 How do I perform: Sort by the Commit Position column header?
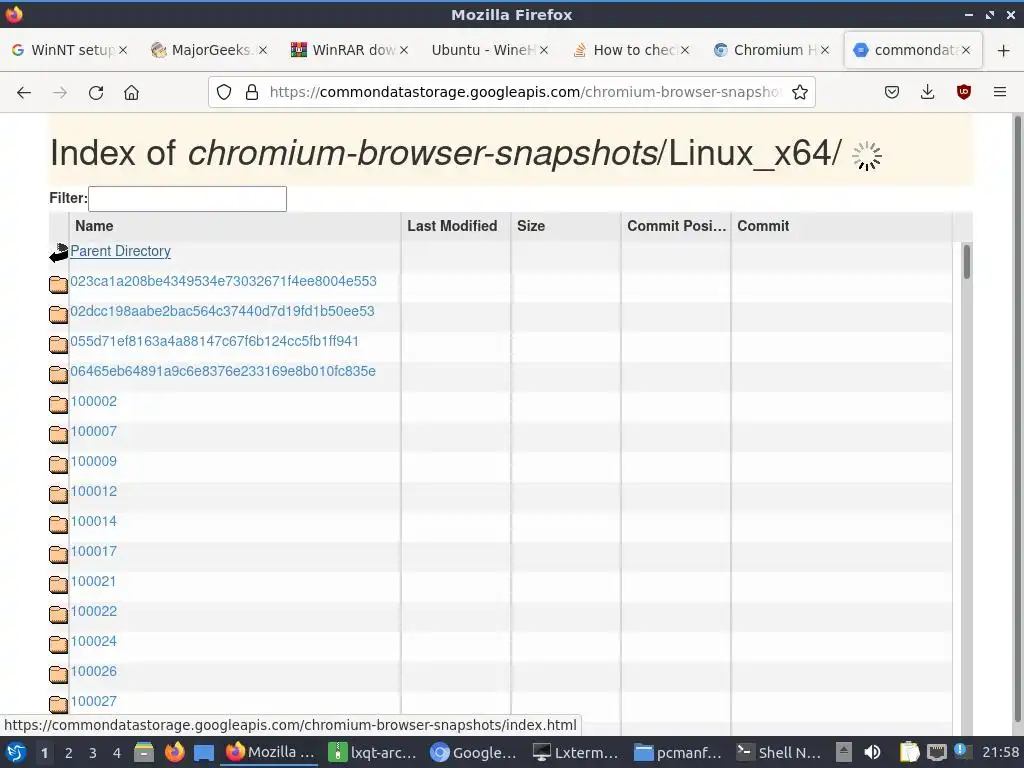click(x=676, y=226)
